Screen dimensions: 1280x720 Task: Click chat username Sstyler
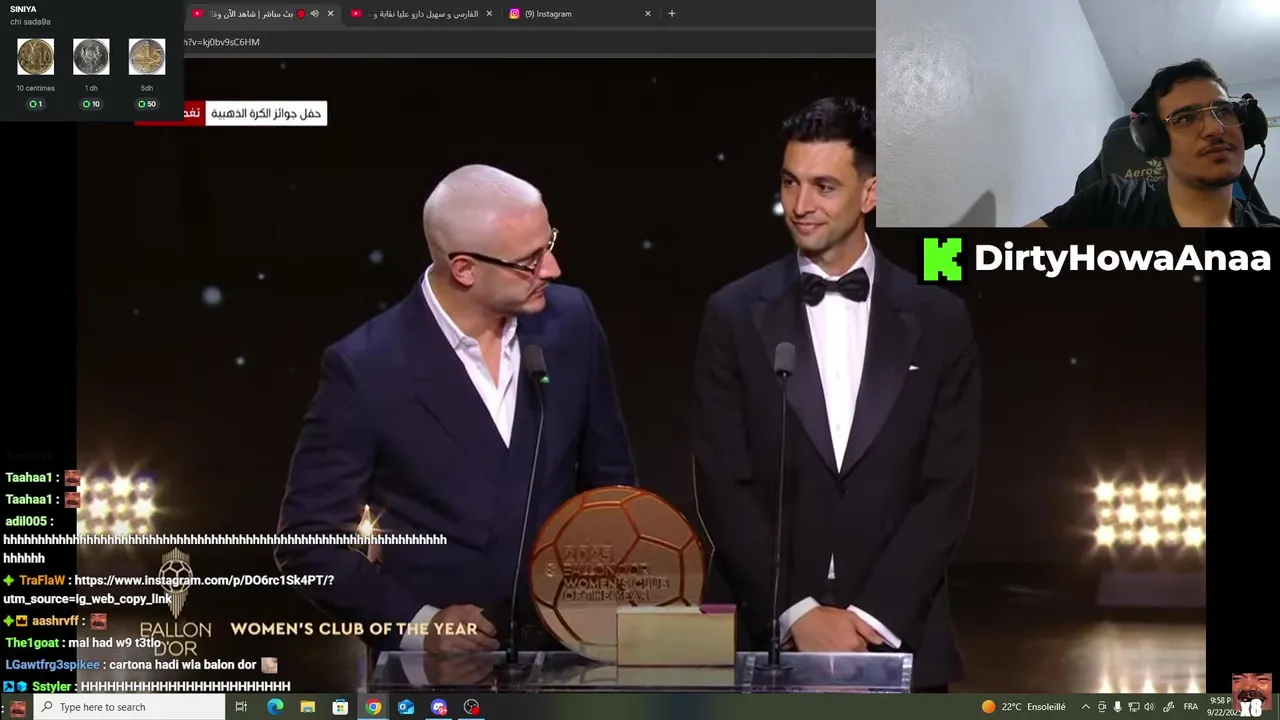(x=52, y=686)
